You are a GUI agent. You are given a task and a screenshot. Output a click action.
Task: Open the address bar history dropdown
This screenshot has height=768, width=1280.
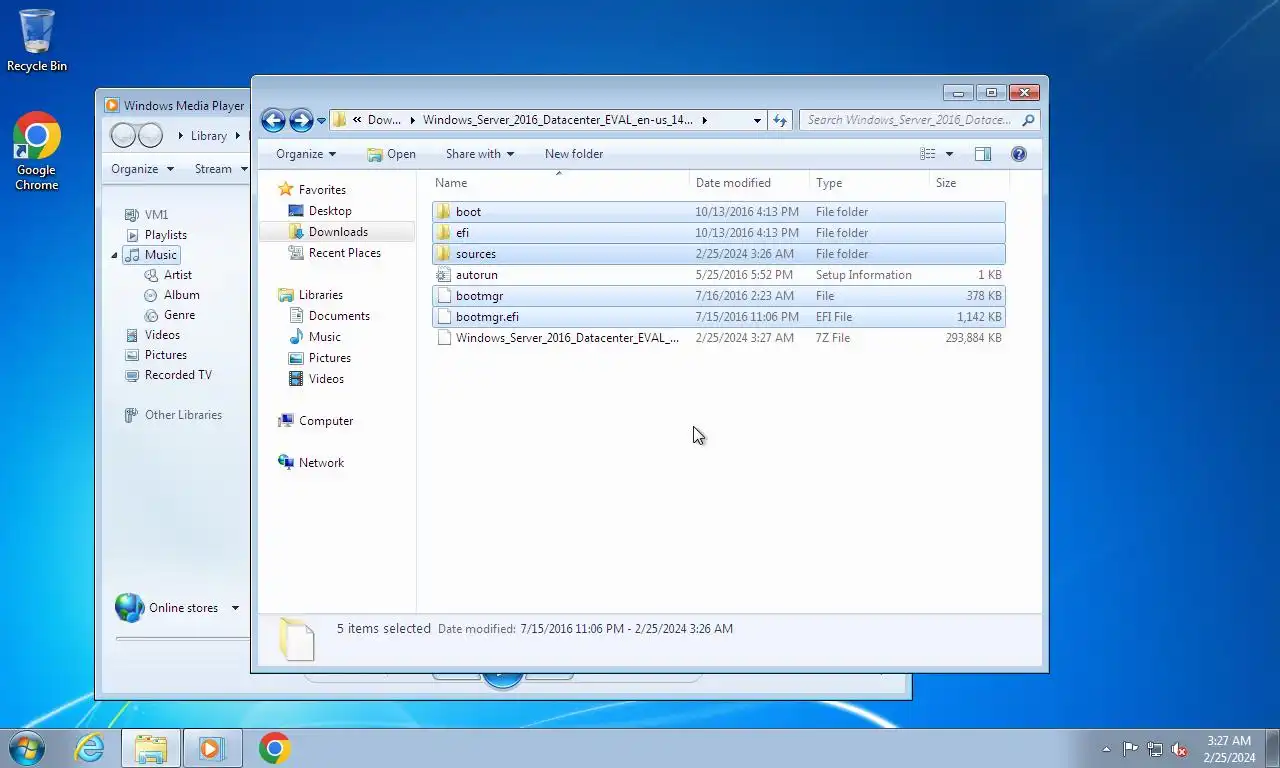coord(757,120)
